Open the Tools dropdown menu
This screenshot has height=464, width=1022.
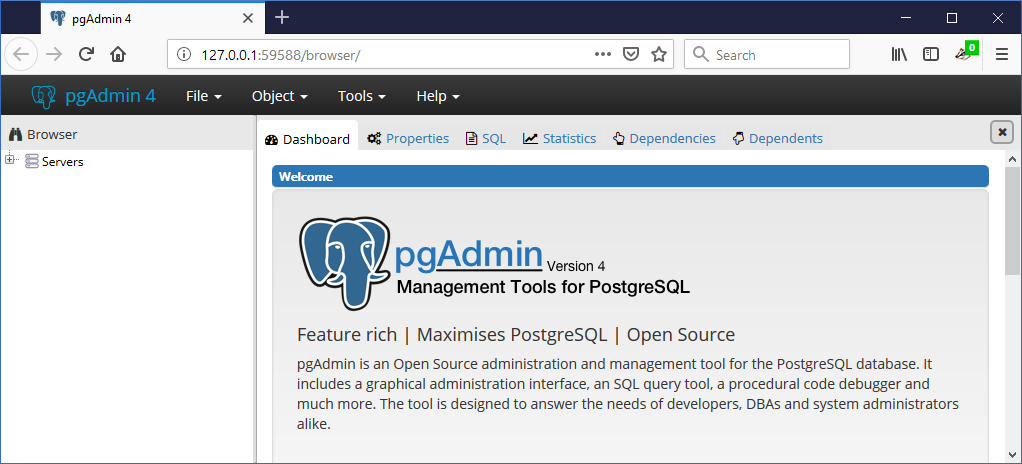pyautogui.click(x=362, y=96)
